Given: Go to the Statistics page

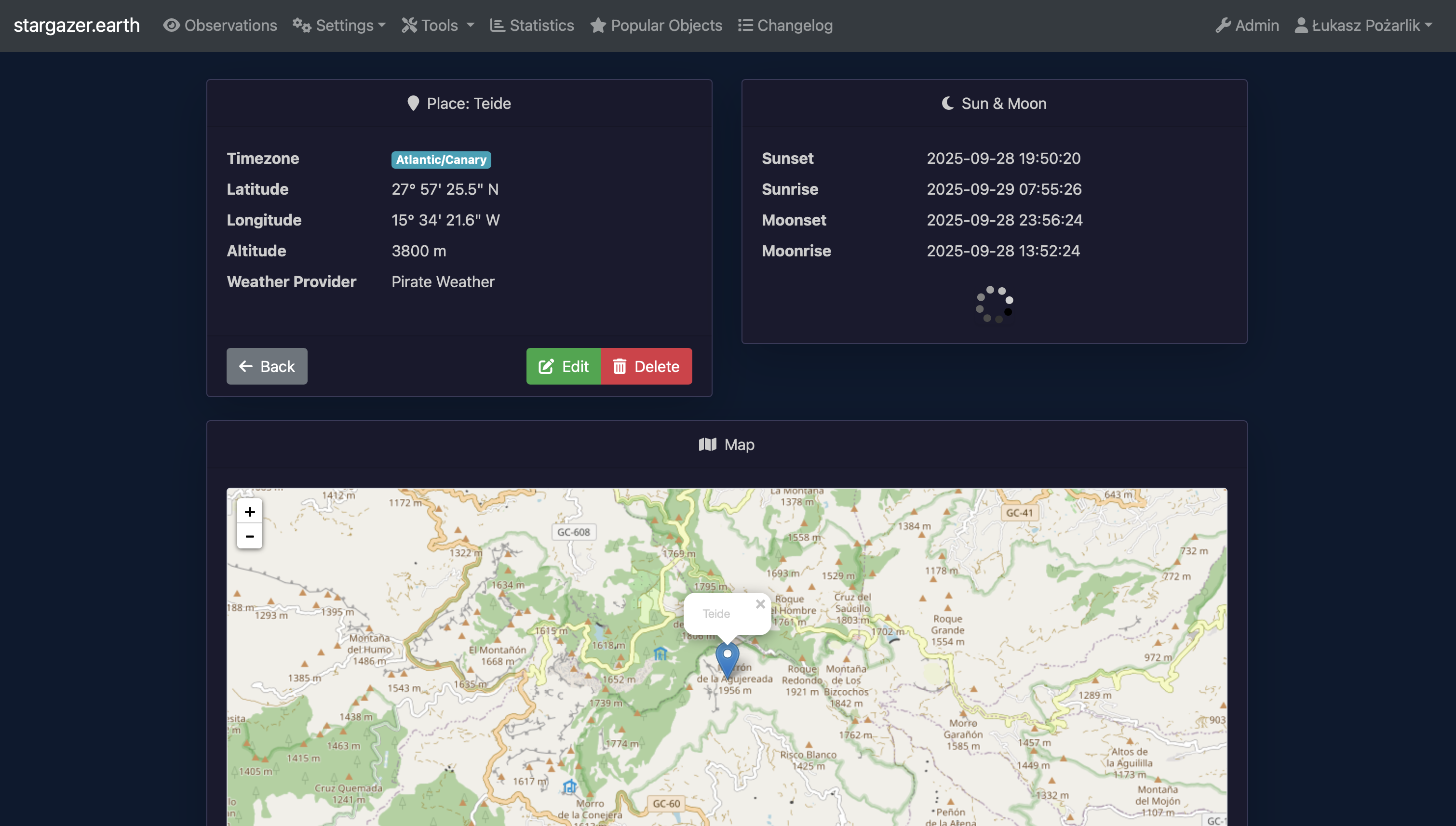Looking at the screenshot, I should tap(541, 26).
